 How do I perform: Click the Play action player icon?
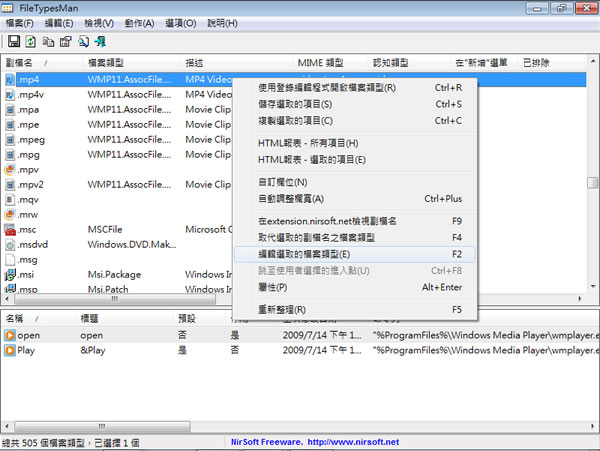[x=10, y=350]
